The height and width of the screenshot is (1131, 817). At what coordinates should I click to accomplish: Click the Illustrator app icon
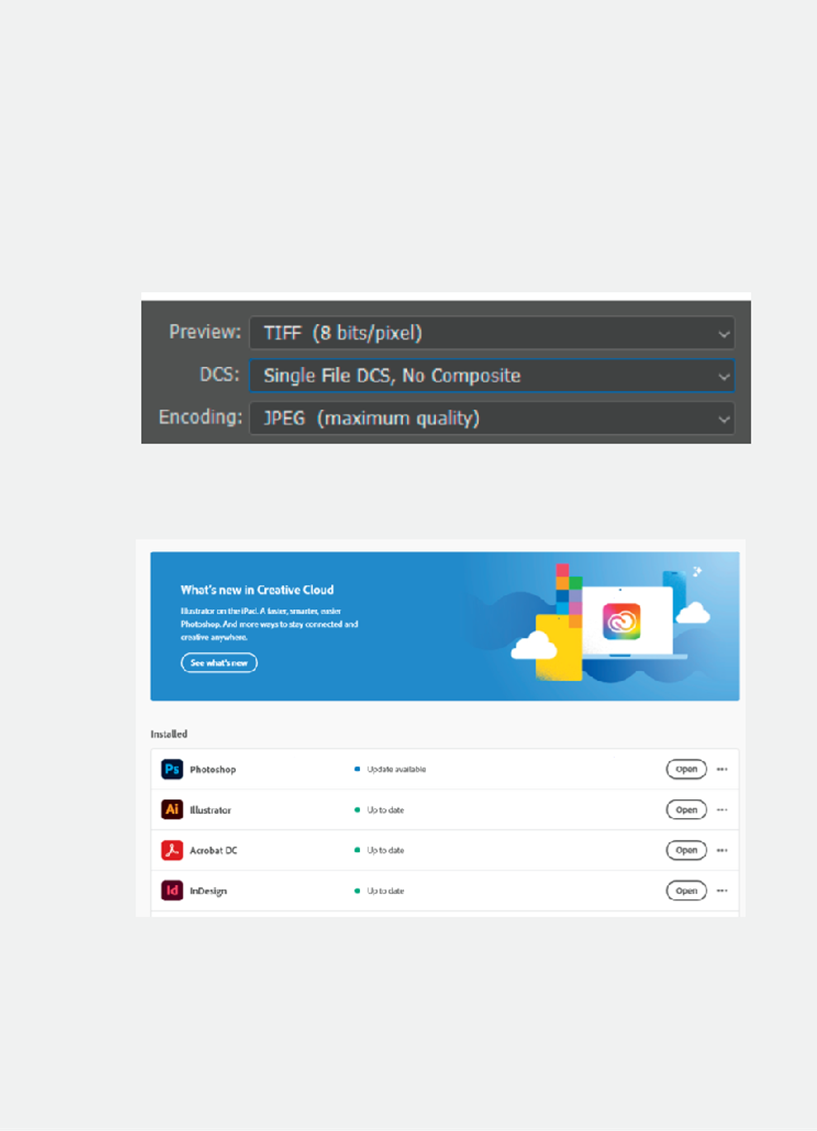[x=172, y=809]
